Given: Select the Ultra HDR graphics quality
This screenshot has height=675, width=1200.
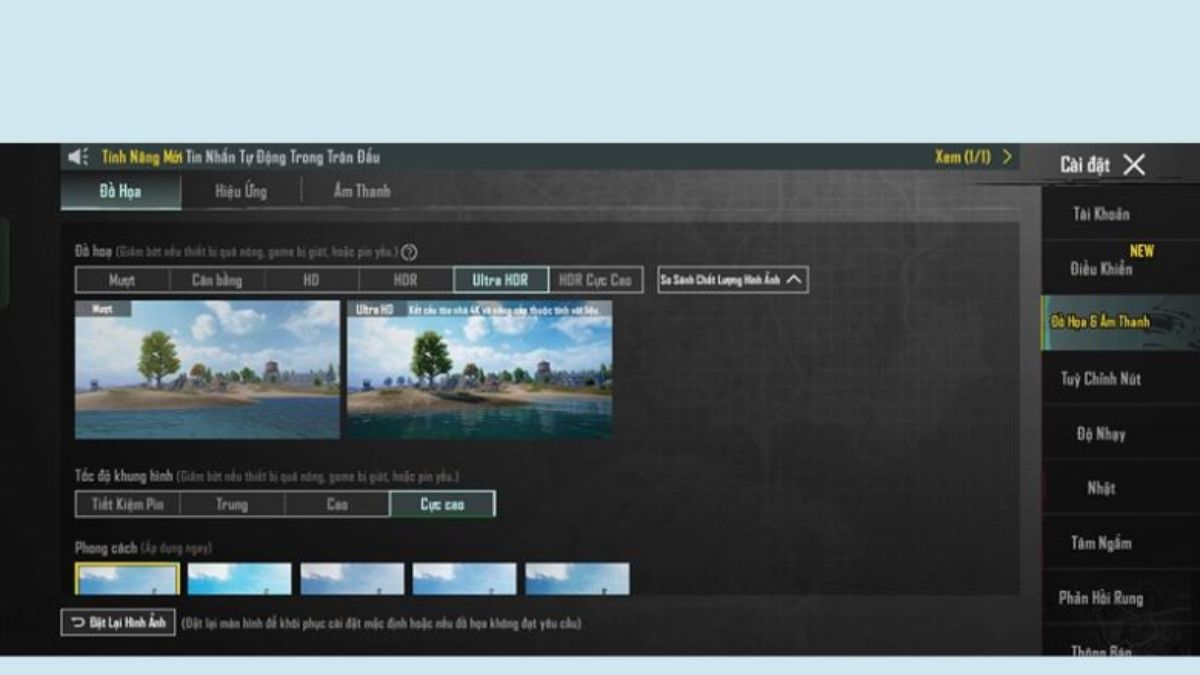Looking at the screenshot, I should (x=500, y=280).
